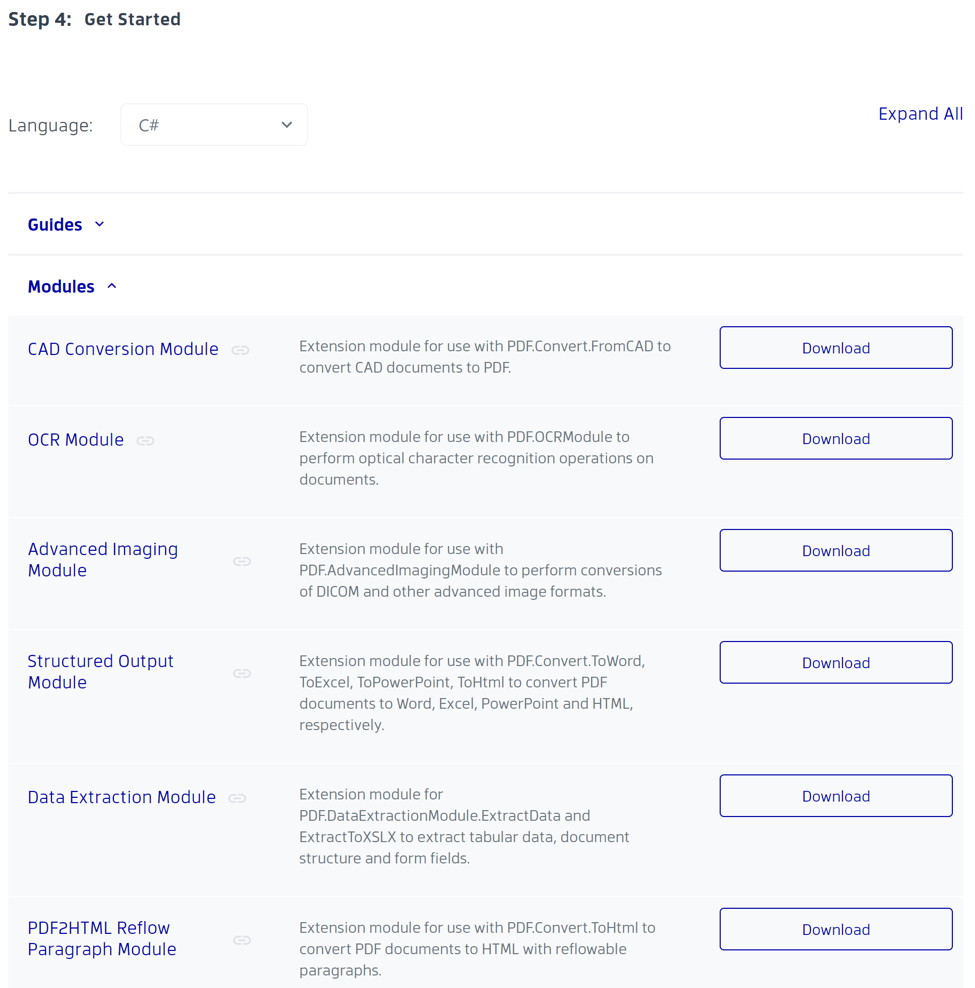
Task: Click the link icon beside CAD Conversion Module
Action: tap(240, 350)
